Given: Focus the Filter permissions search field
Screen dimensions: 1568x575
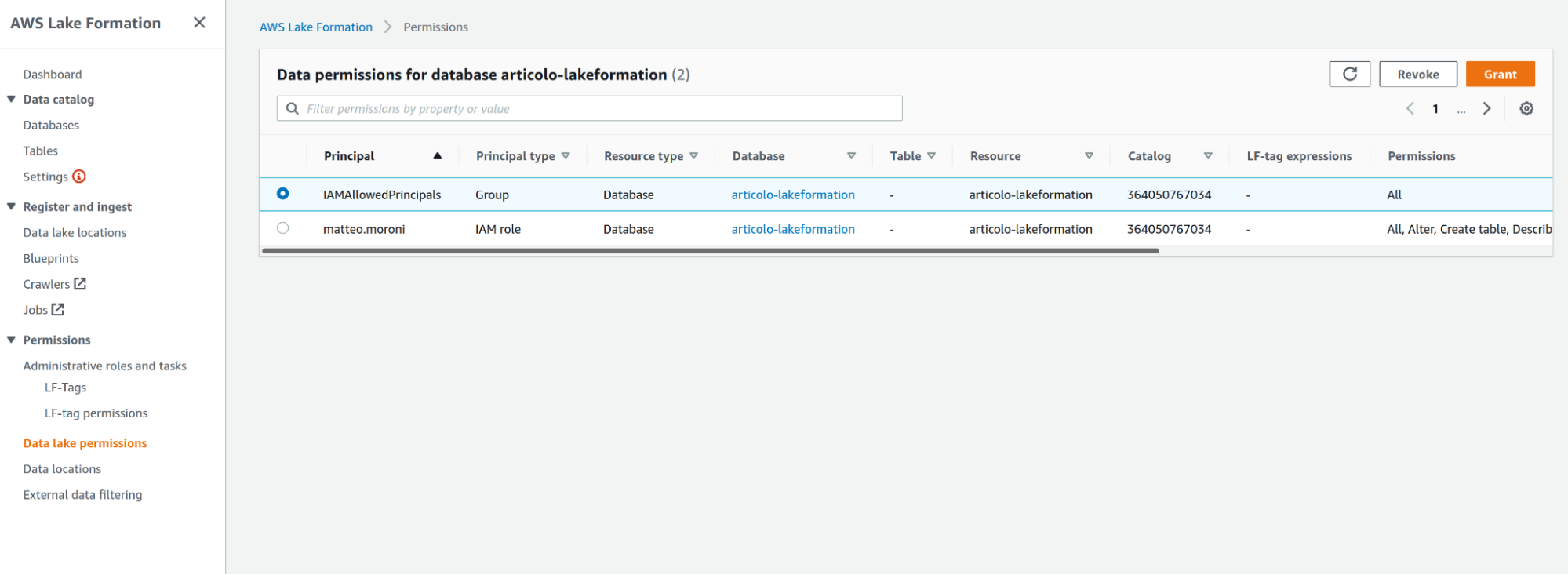Looking at the screenshot, I should (x=589, y=108).
